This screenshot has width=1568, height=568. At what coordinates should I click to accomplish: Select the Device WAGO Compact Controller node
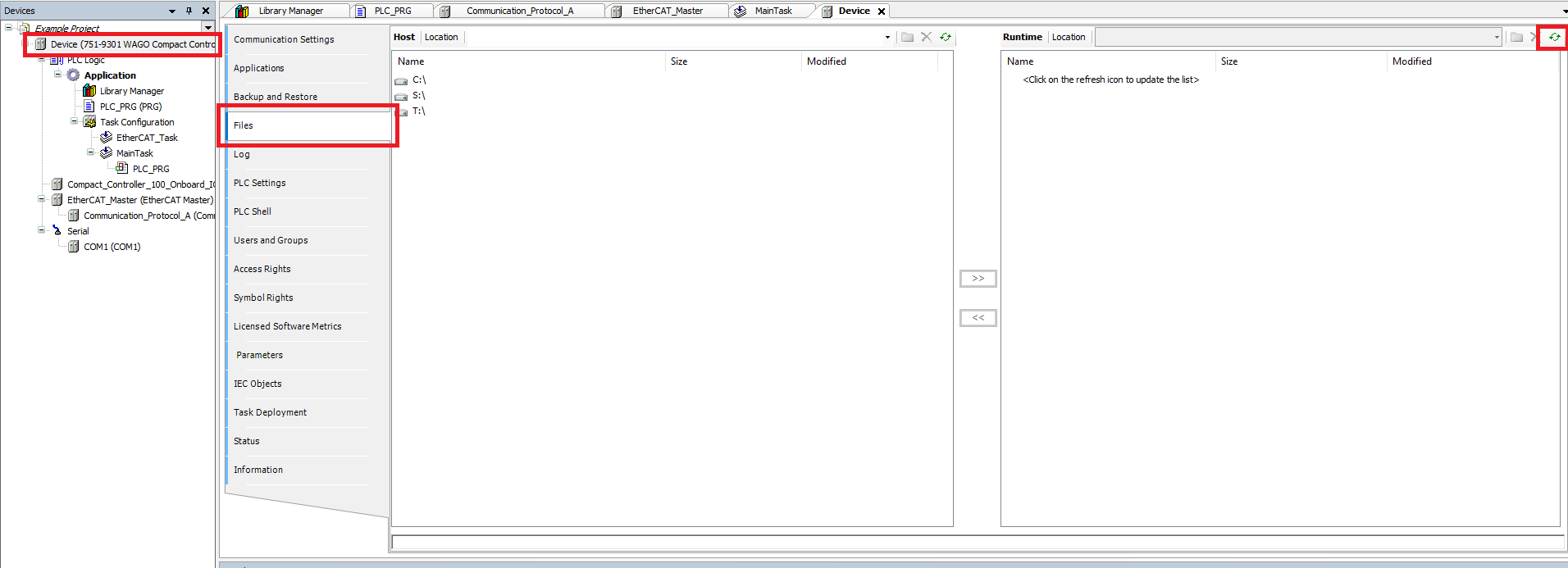[x=131, y=44]
